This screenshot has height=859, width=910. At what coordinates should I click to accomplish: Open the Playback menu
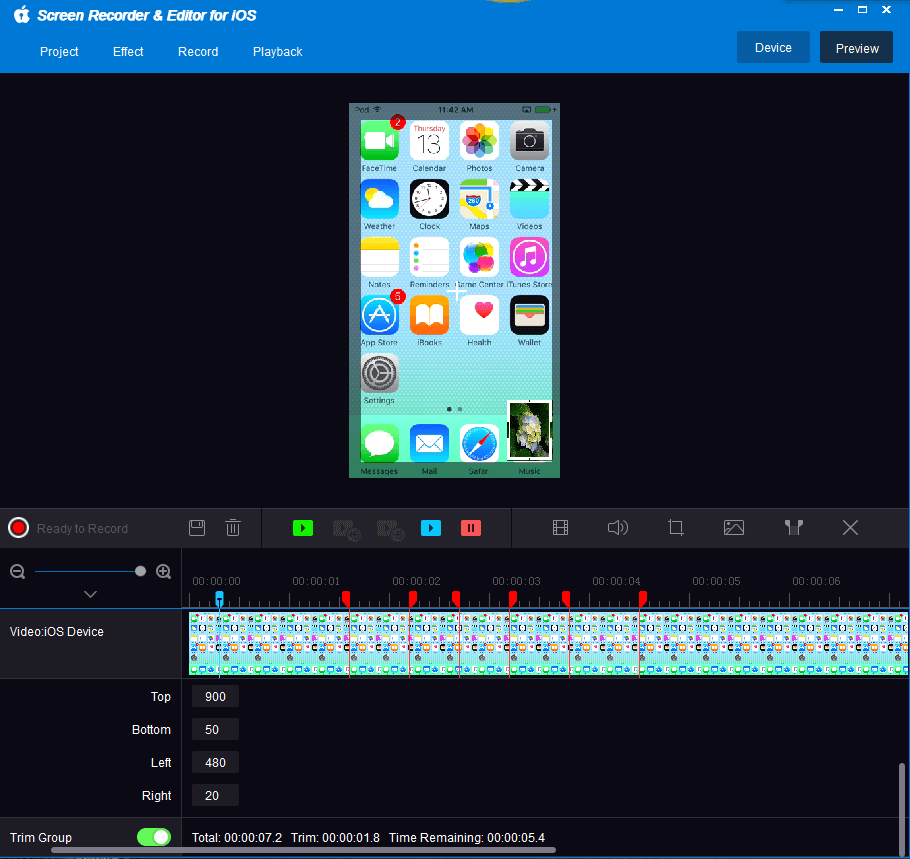click(277, 52)
